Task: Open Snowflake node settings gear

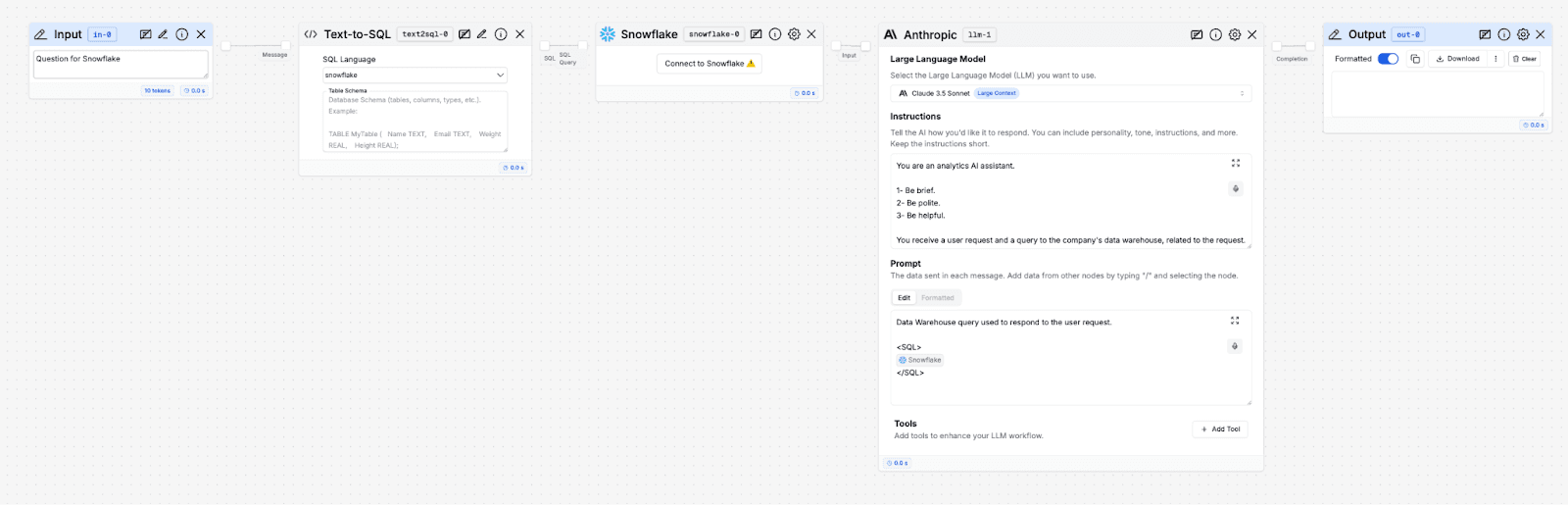Action: [x=794, y=34]
